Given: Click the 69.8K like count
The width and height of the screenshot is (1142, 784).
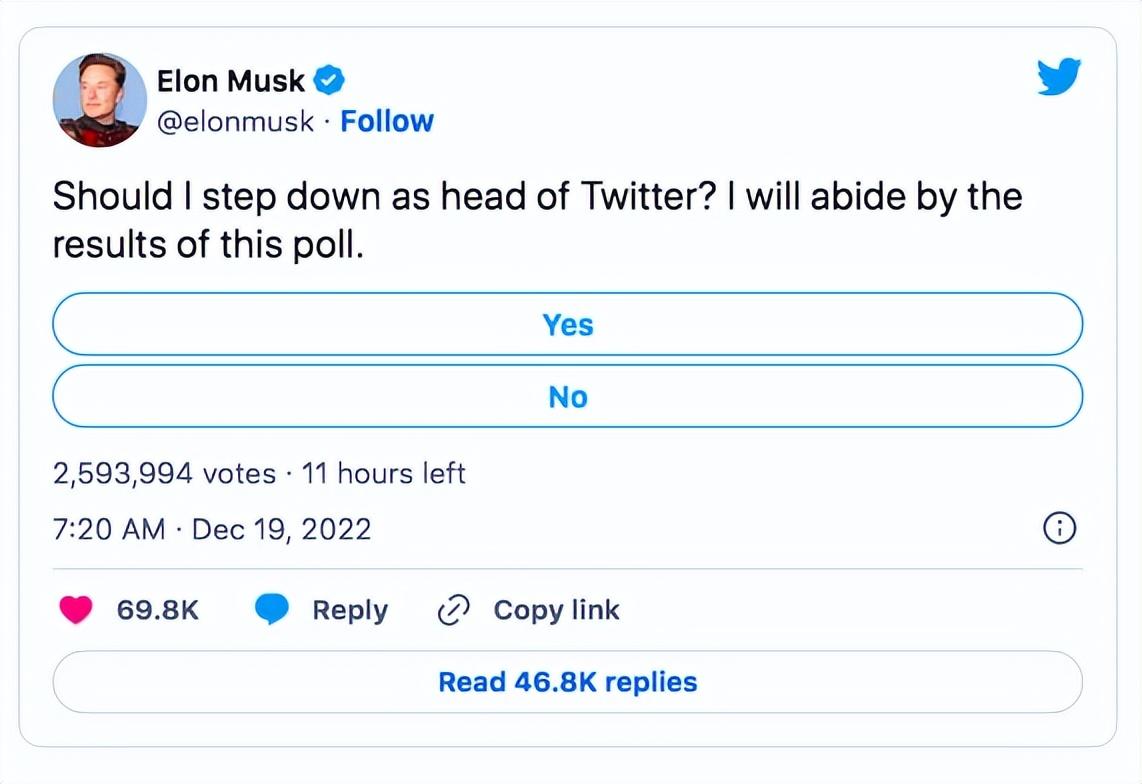Looking at the screenshot, I should [158, 610].
